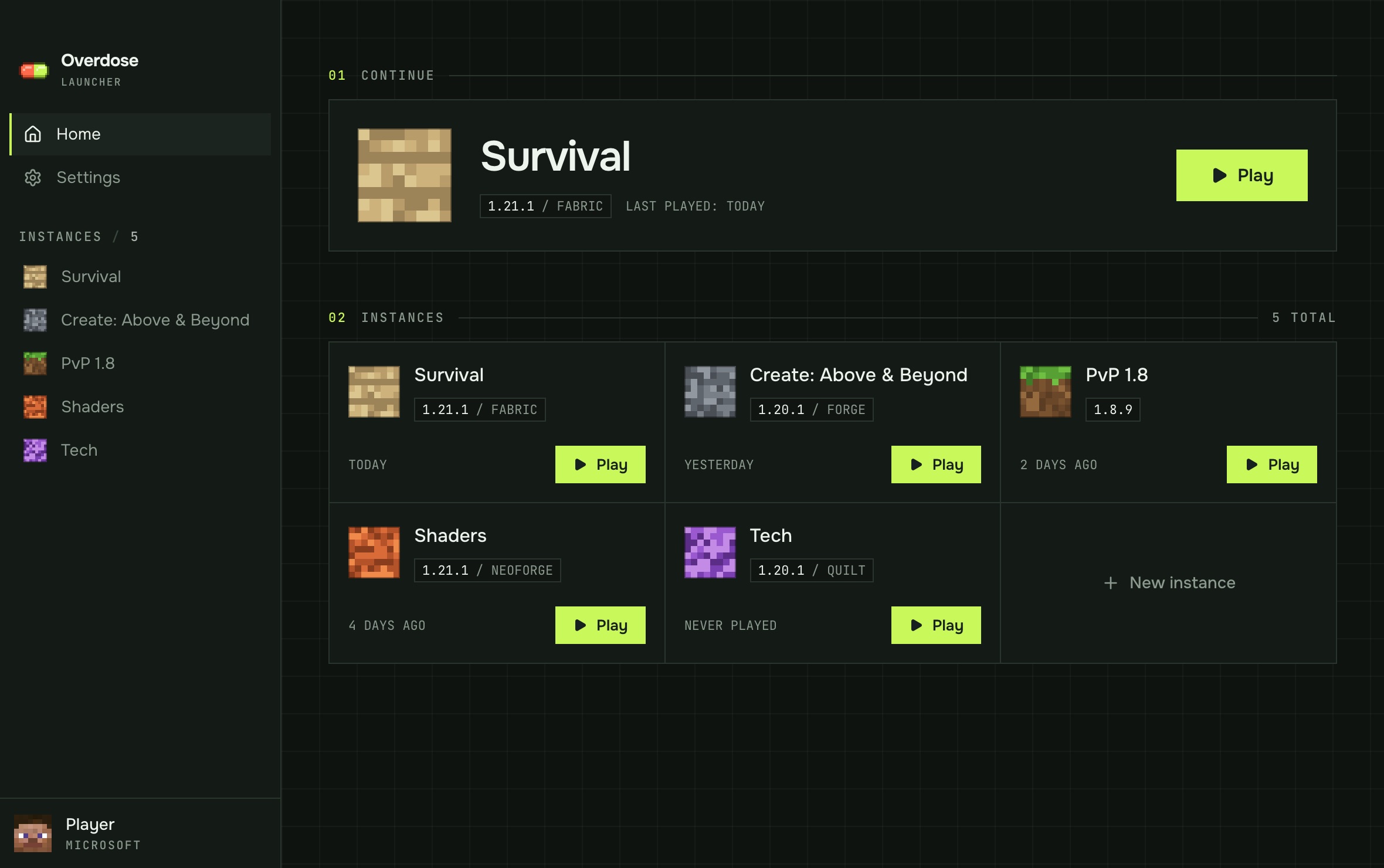Click the PvP 1.8 grass block icon in sidebar
This screenshot has width=1384, height=868.
pos(35,364)
